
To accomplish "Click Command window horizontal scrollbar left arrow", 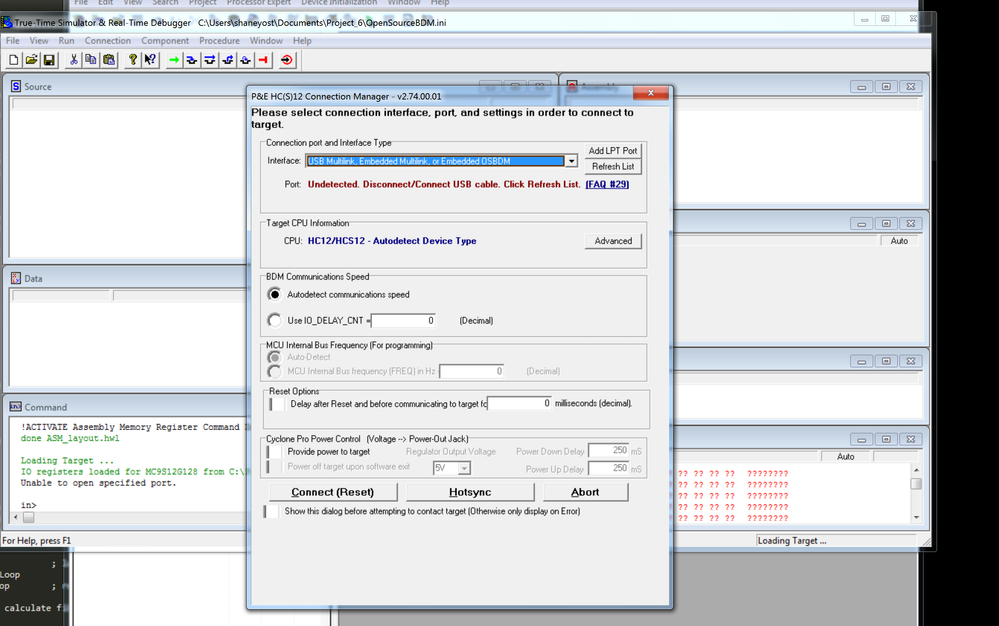I will pyautogui.click(x=16, y=518).
